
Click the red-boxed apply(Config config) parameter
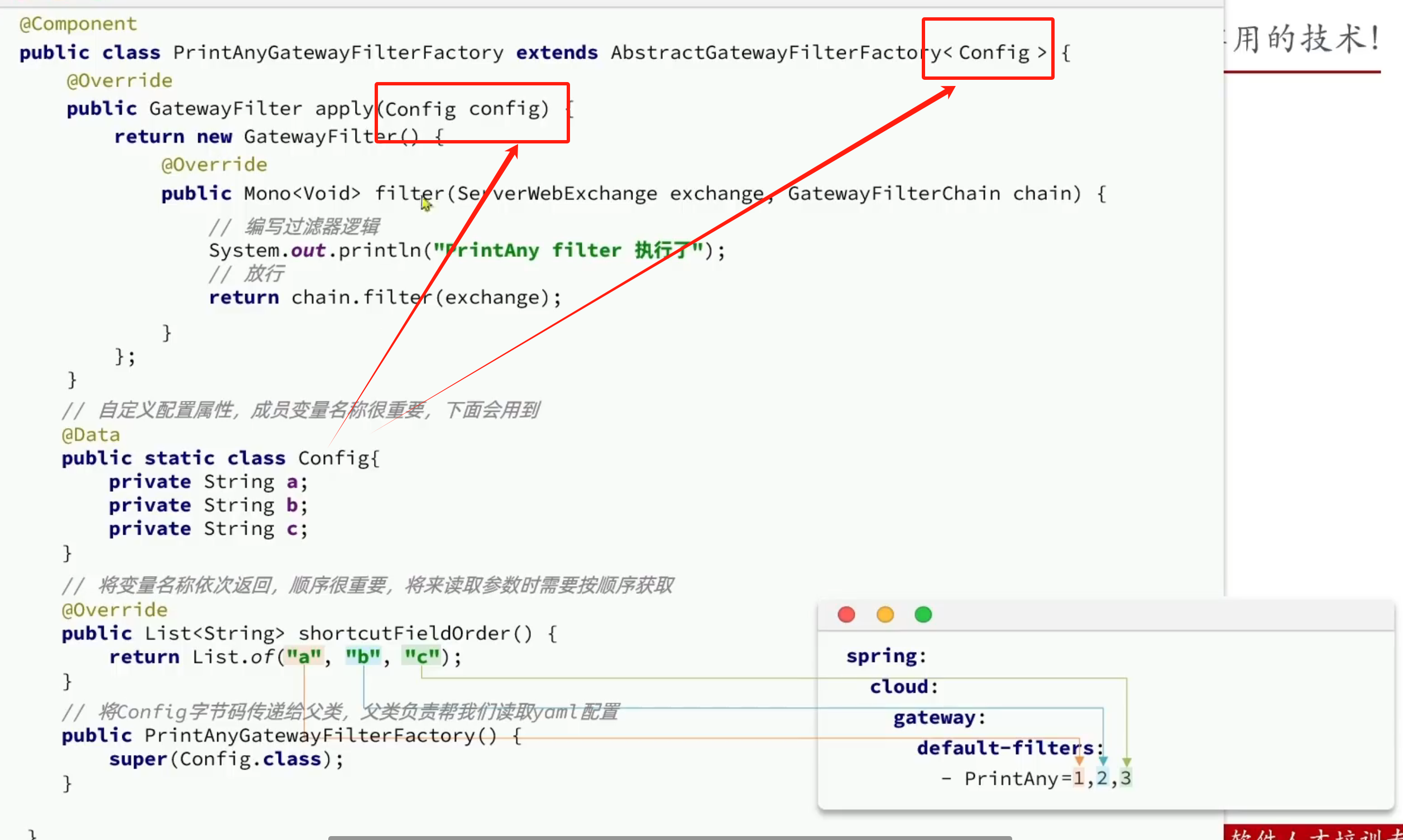point(463,109)
